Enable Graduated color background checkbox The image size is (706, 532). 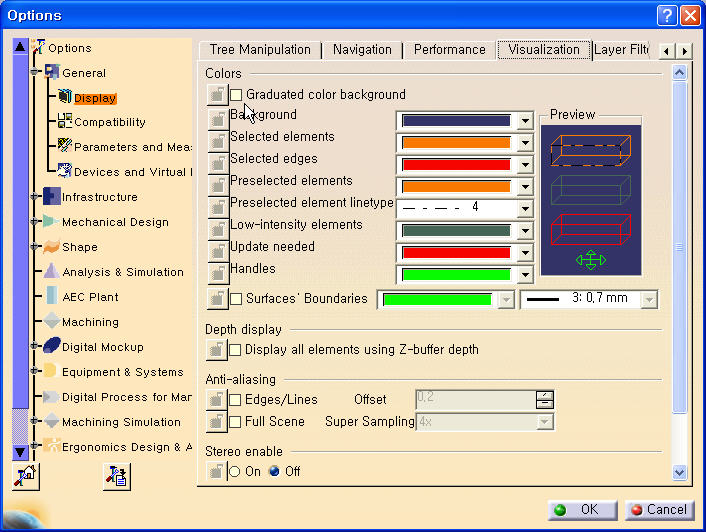pyautogui.click(x=236, y=95)
